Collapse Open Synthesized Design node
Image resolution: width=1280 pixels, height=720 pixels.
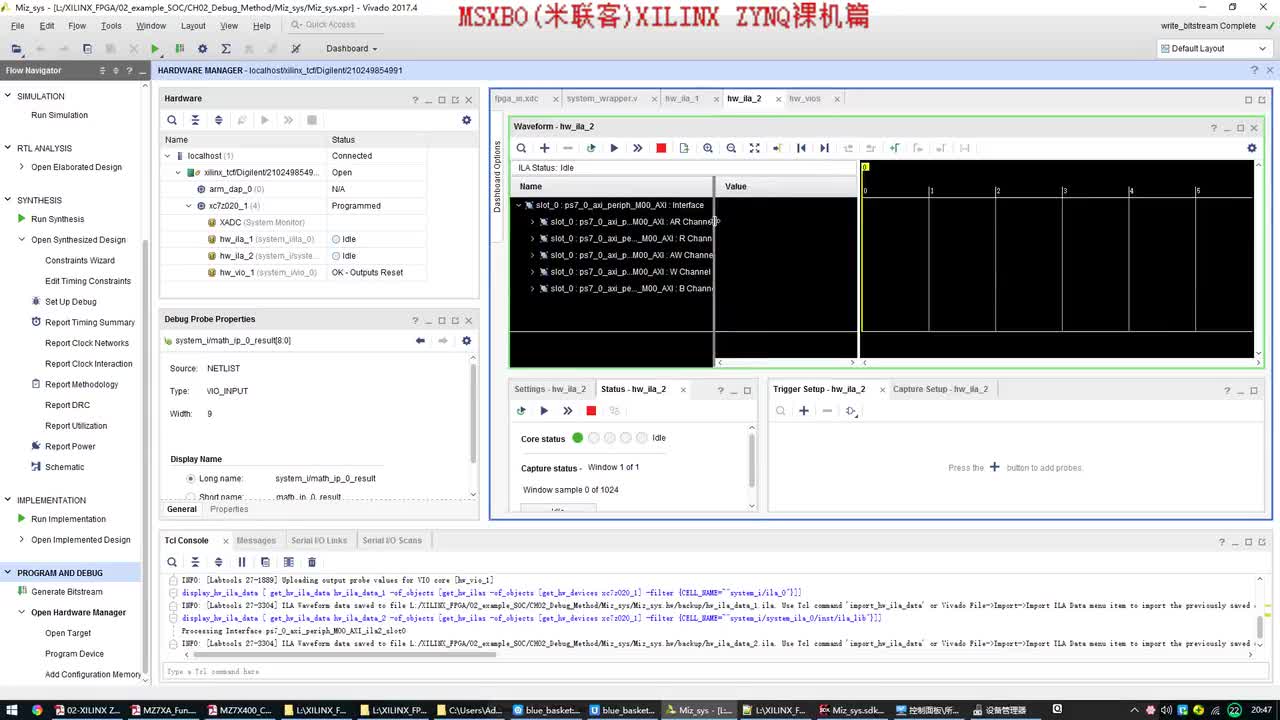click(22, 240)
